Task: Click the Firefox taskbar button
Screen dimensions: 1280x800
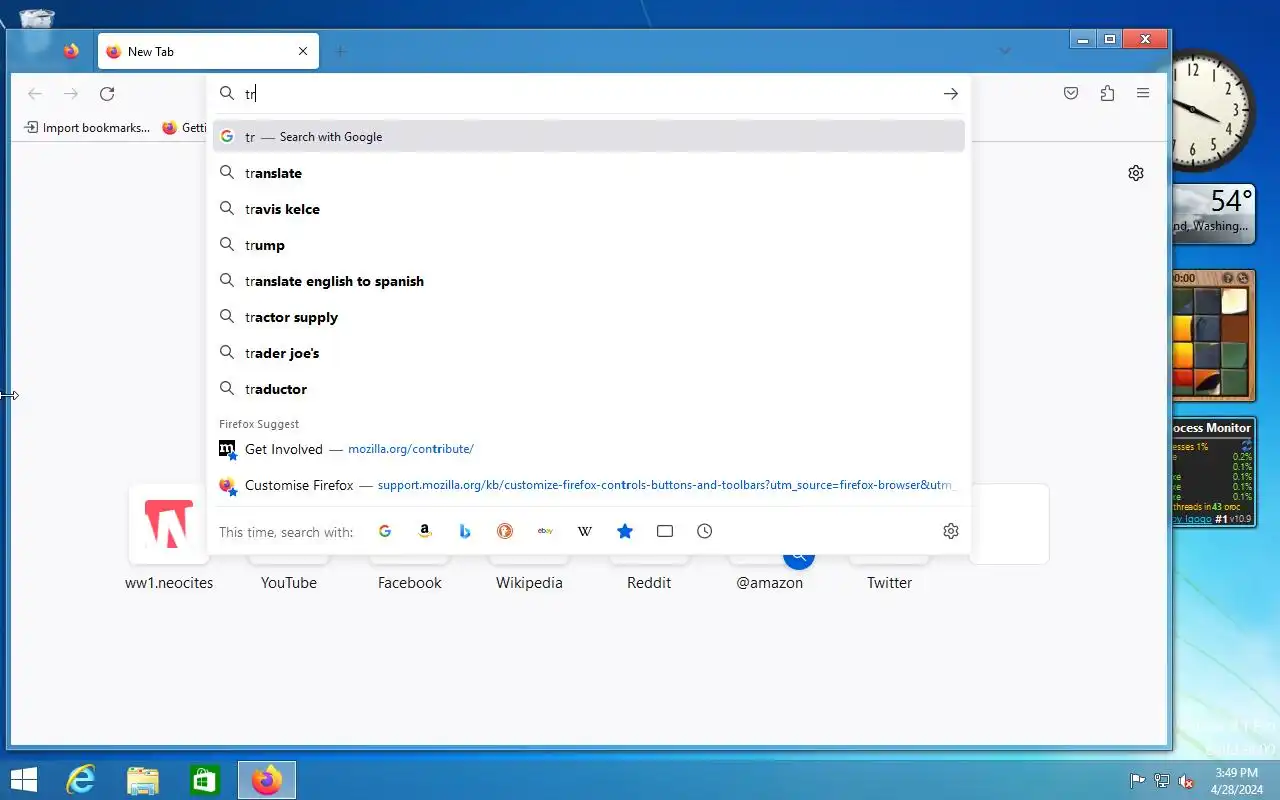Action: (267, 780)
